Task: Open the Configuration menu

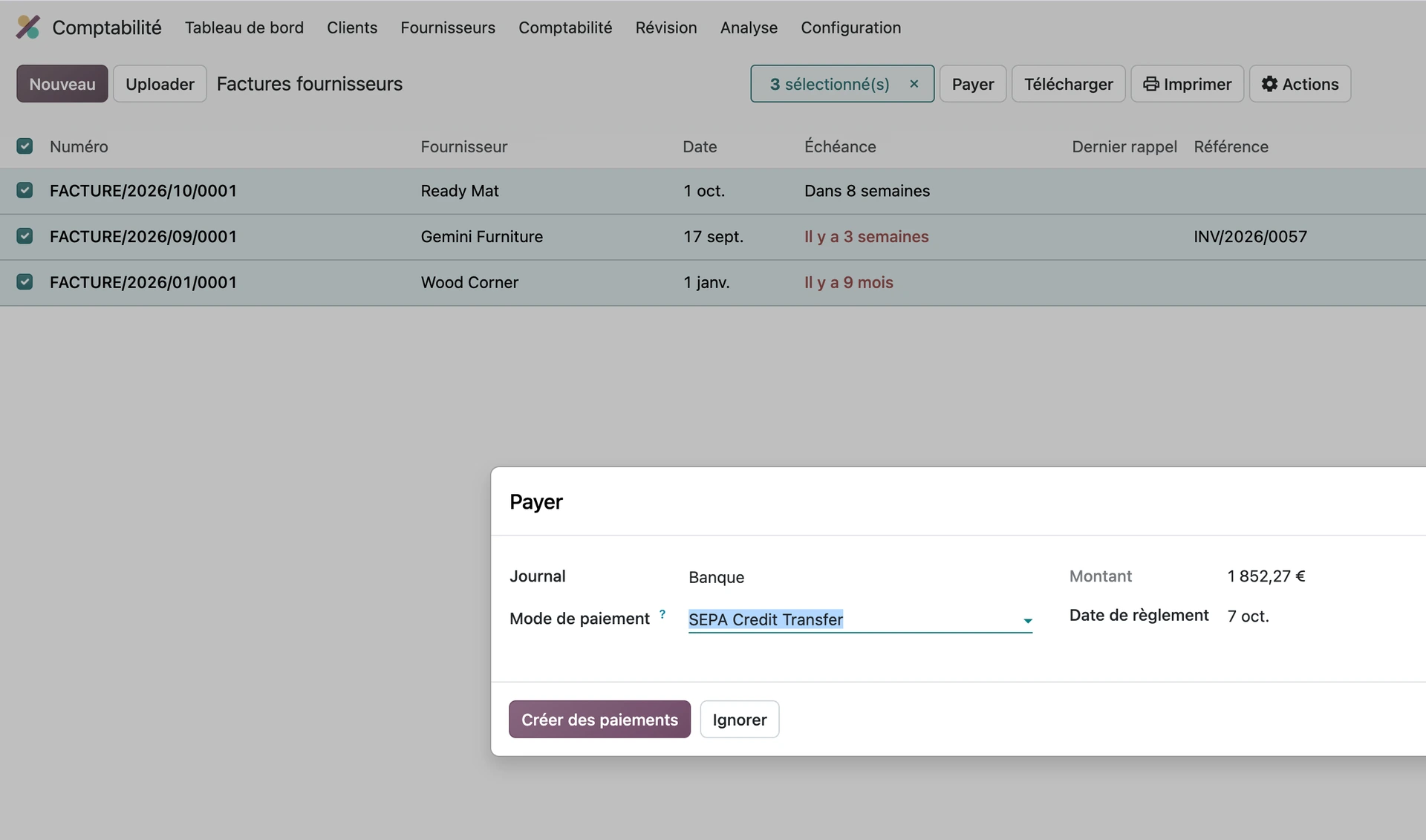Action: [x=851, y=27]
